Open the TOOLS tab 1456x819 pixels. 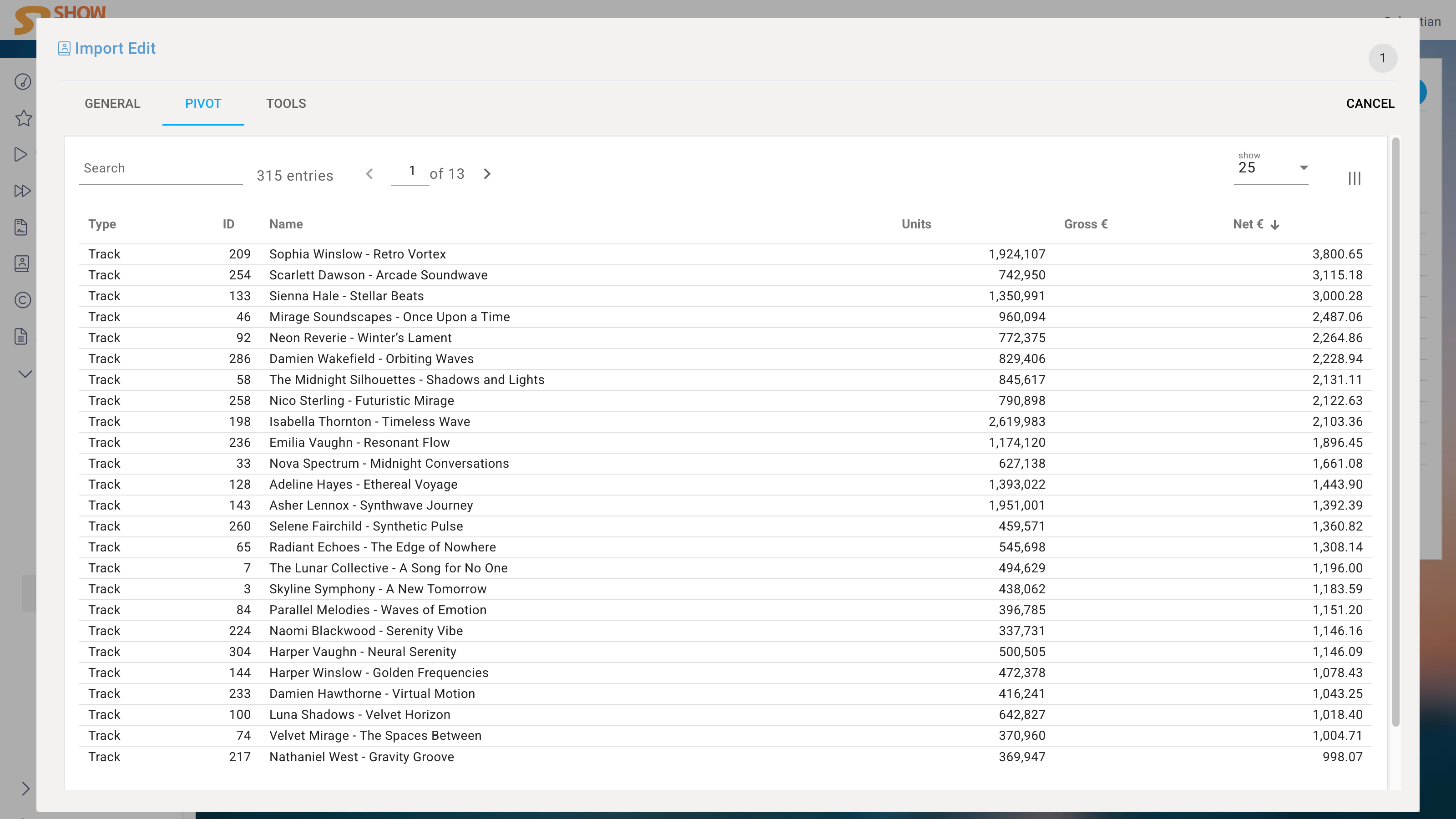click(x=285, y=103)
